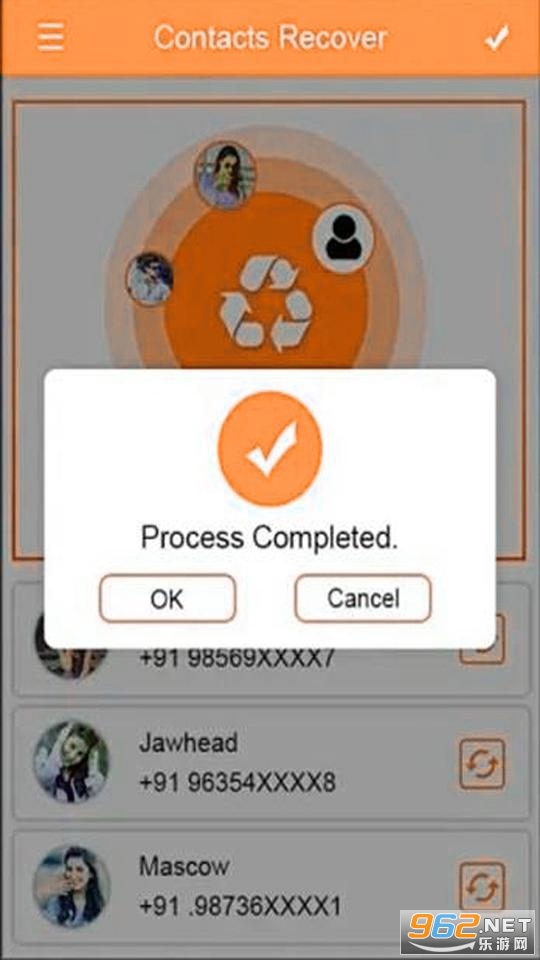Open the hamburger menu
The width and height of the screenshot is (540, 960).
[50, 38]
